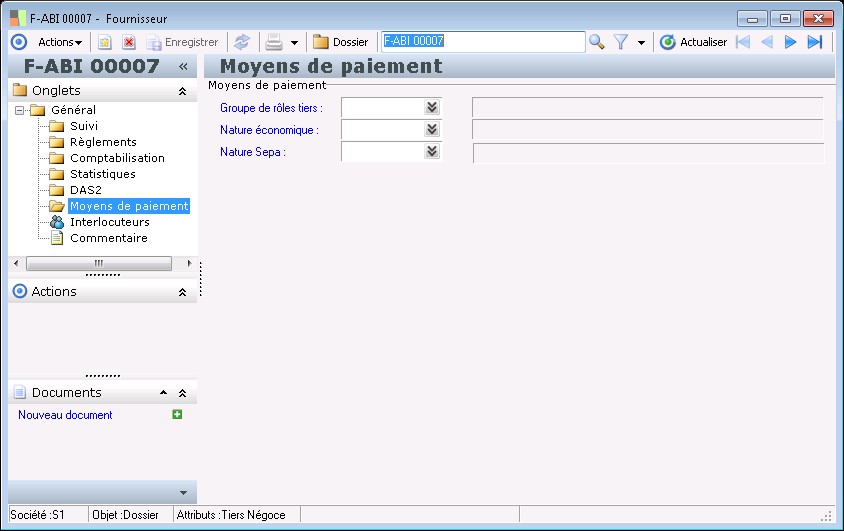Click the new record star icon
The height and width of the screenshot is (531, 844).
coord(104,42)
